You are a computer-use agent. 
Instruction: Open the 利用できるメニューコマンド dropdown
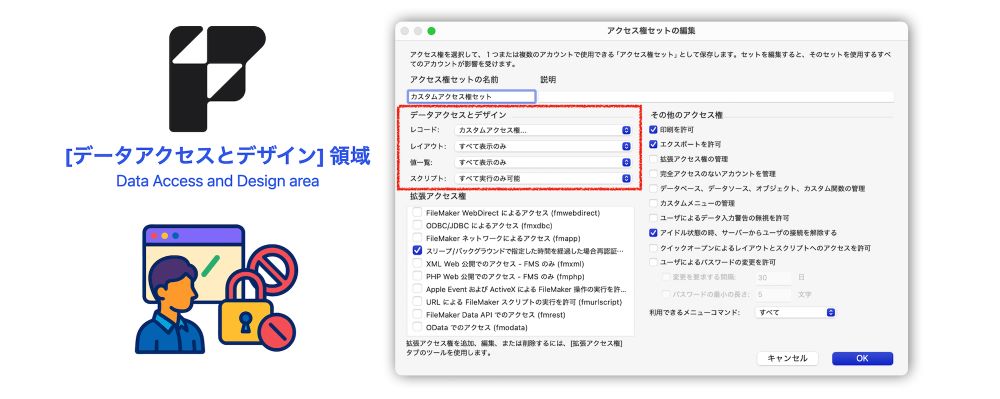click(x=794, y=312)
